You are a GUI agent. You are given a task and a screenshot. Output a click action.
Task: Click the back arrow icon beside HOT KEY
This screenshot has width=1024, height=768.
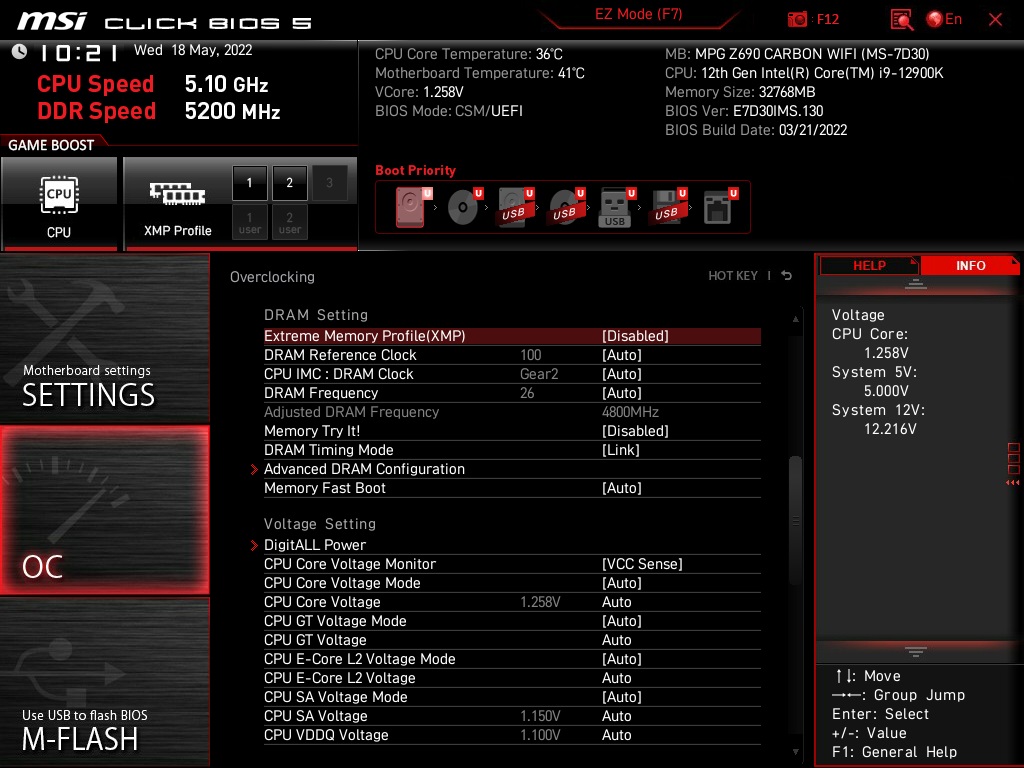787,276
